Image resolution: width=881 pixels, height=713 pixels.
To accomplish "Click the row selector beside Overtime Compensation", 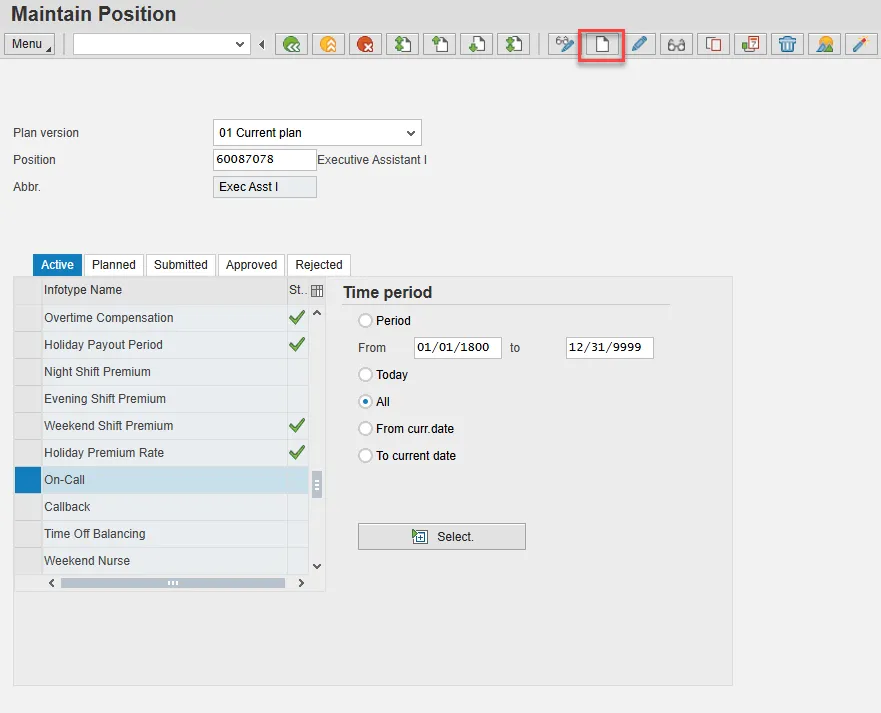I will [x=28, y=317].
